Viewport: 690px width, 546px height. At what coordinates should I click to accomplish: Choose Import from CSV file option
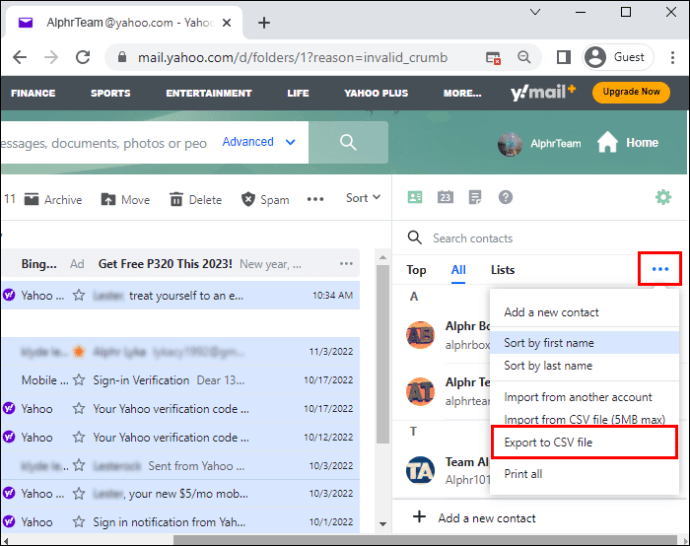(584, 419)
